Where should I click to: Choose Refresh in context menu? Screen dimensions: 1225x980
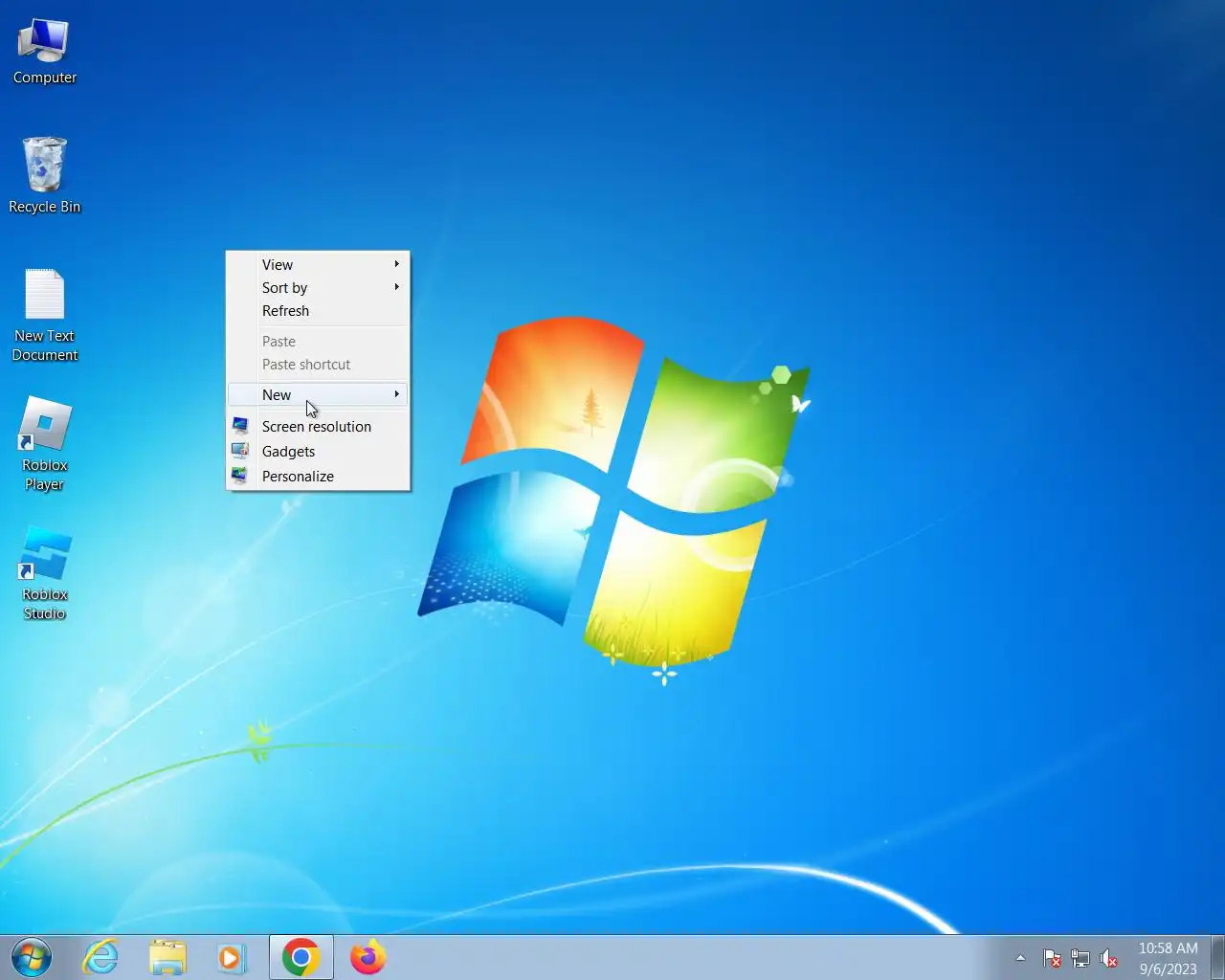pyautogui.click(x=318, y=310)
